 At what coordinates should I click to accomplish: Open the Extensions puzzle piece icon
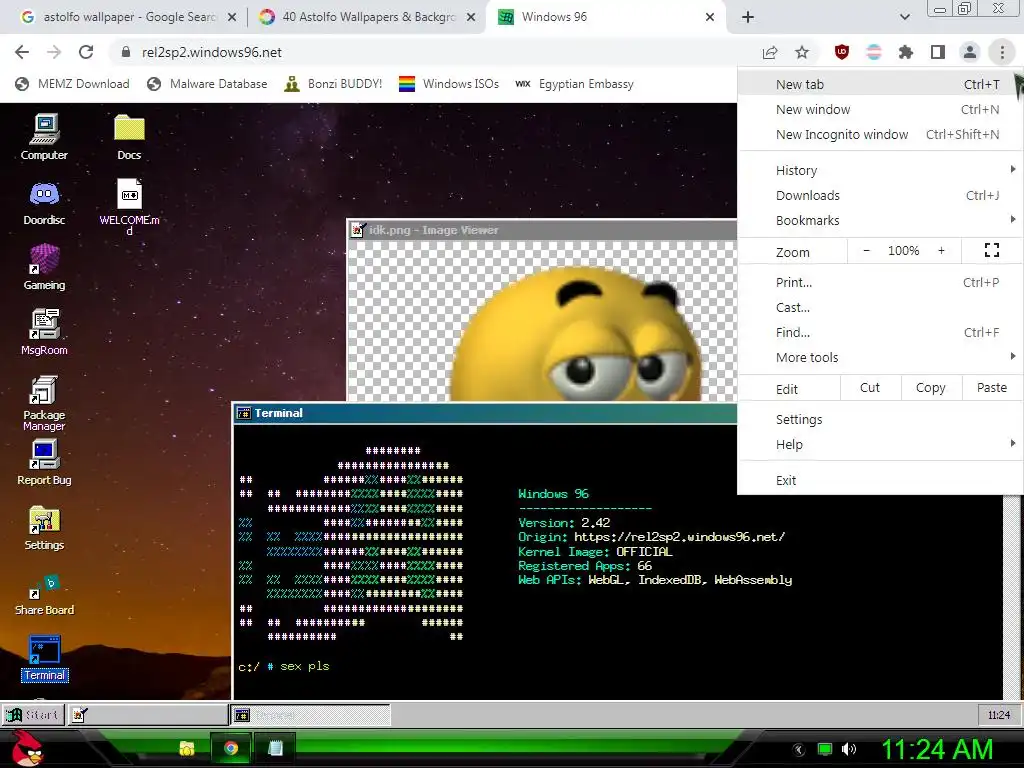pos(906,52)
